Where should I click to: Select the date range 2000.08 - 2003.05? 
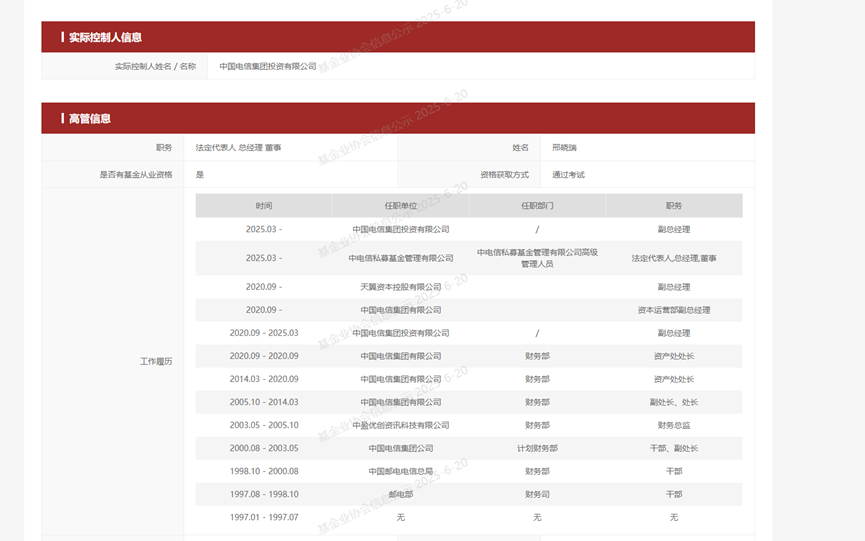[264, 448]
